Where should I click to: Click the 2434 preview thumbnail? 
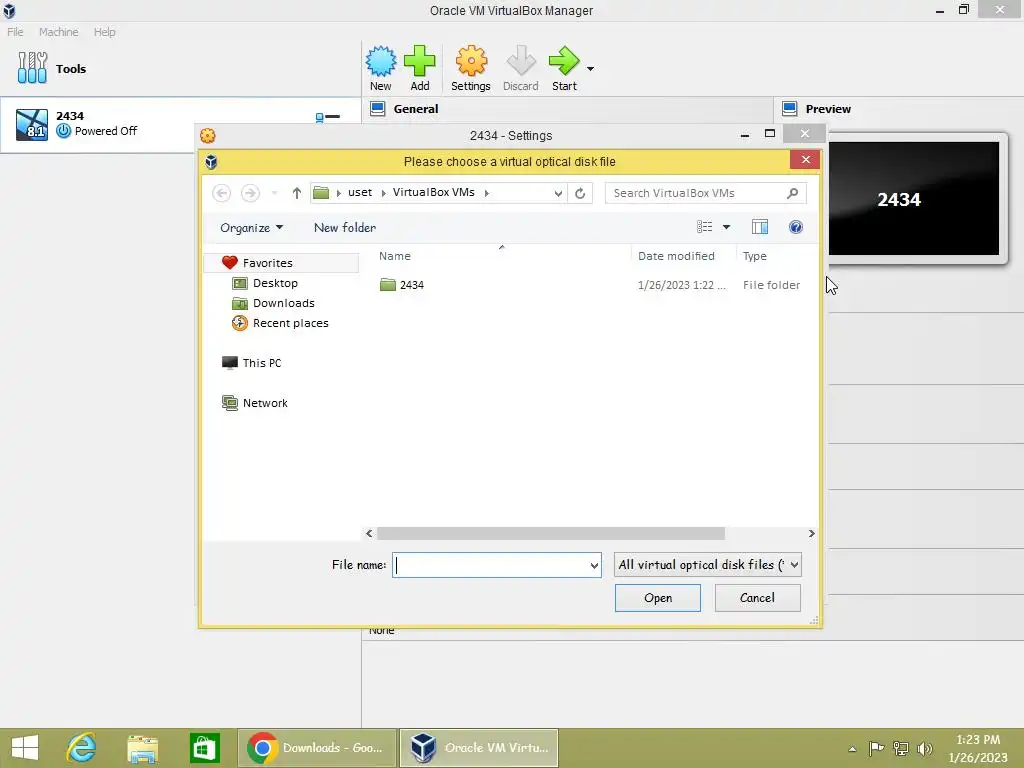914,199
